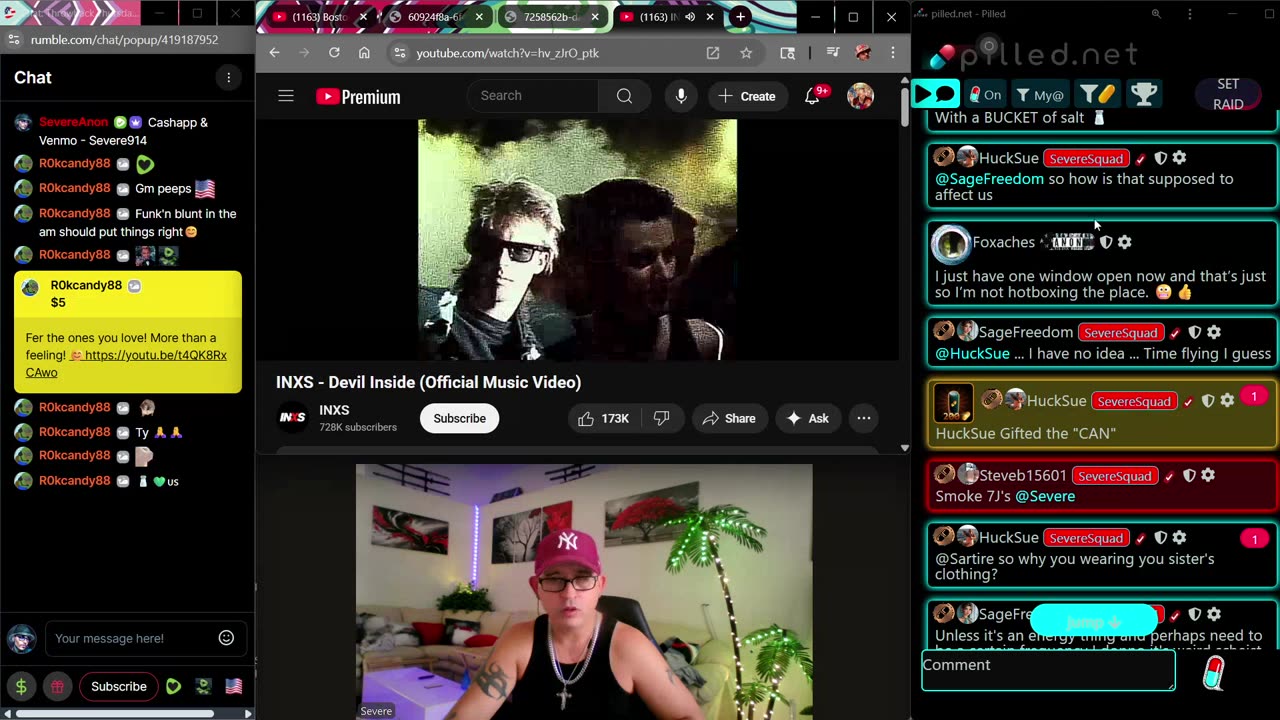
Task: Open INXS channel avatar
Action: tap(292, 418)
